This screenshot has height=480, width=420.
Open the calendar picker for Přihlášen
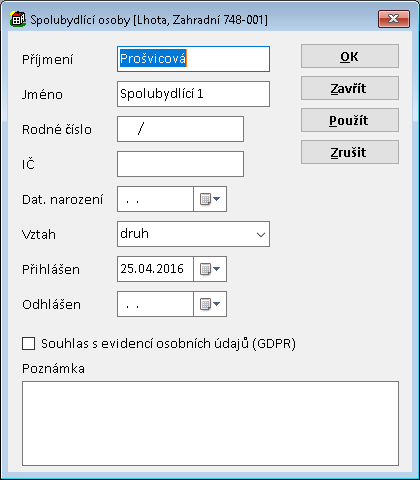(210, 269)
